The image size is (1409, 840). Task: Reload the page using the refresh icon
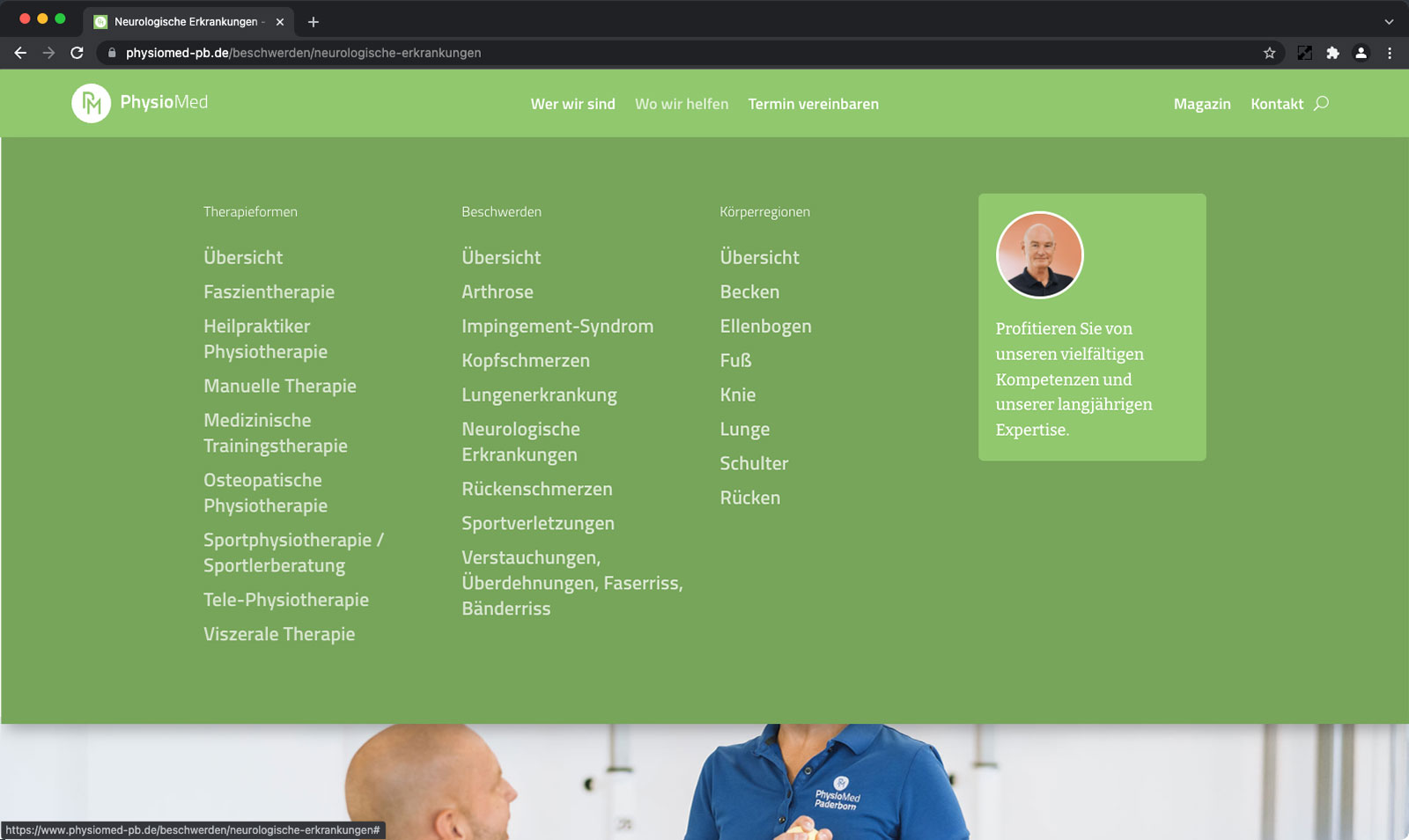tap(77, 53)
